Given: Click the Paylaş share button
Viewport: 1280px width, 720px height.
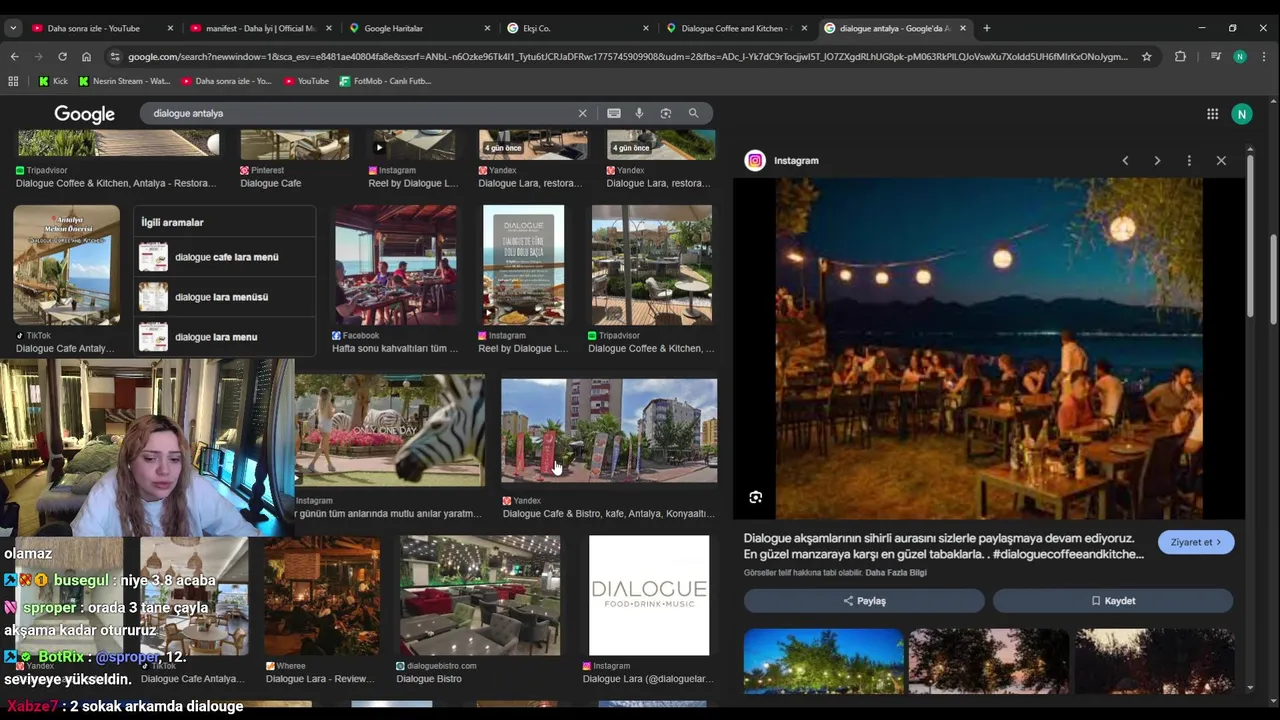Looking at the screenshot, I should point(864,601).
